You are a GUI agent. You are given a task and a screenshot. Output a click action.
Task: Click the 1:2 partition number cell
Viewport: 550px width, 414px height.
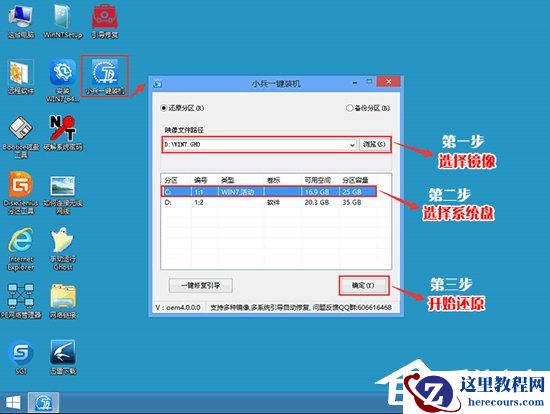pyautogui.click(x=199, y=202)
